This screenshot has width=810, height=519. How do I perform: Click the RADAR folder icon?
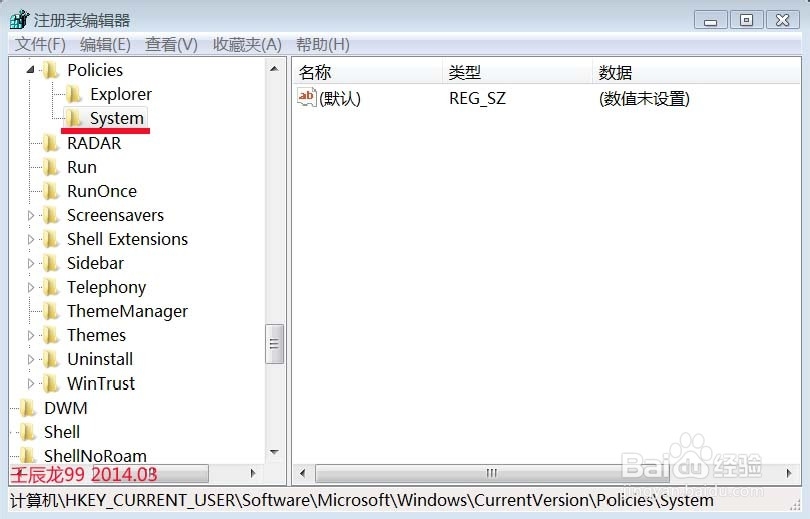51,143
